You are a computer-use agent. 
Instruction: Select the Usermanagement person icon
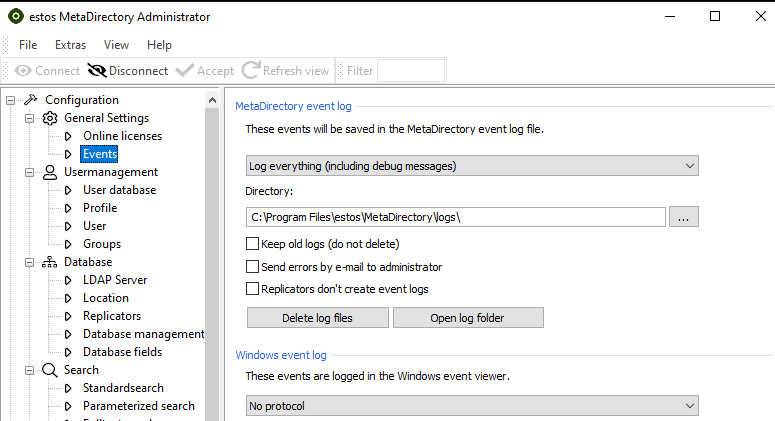pyautogui.click(x=50, y=172)
